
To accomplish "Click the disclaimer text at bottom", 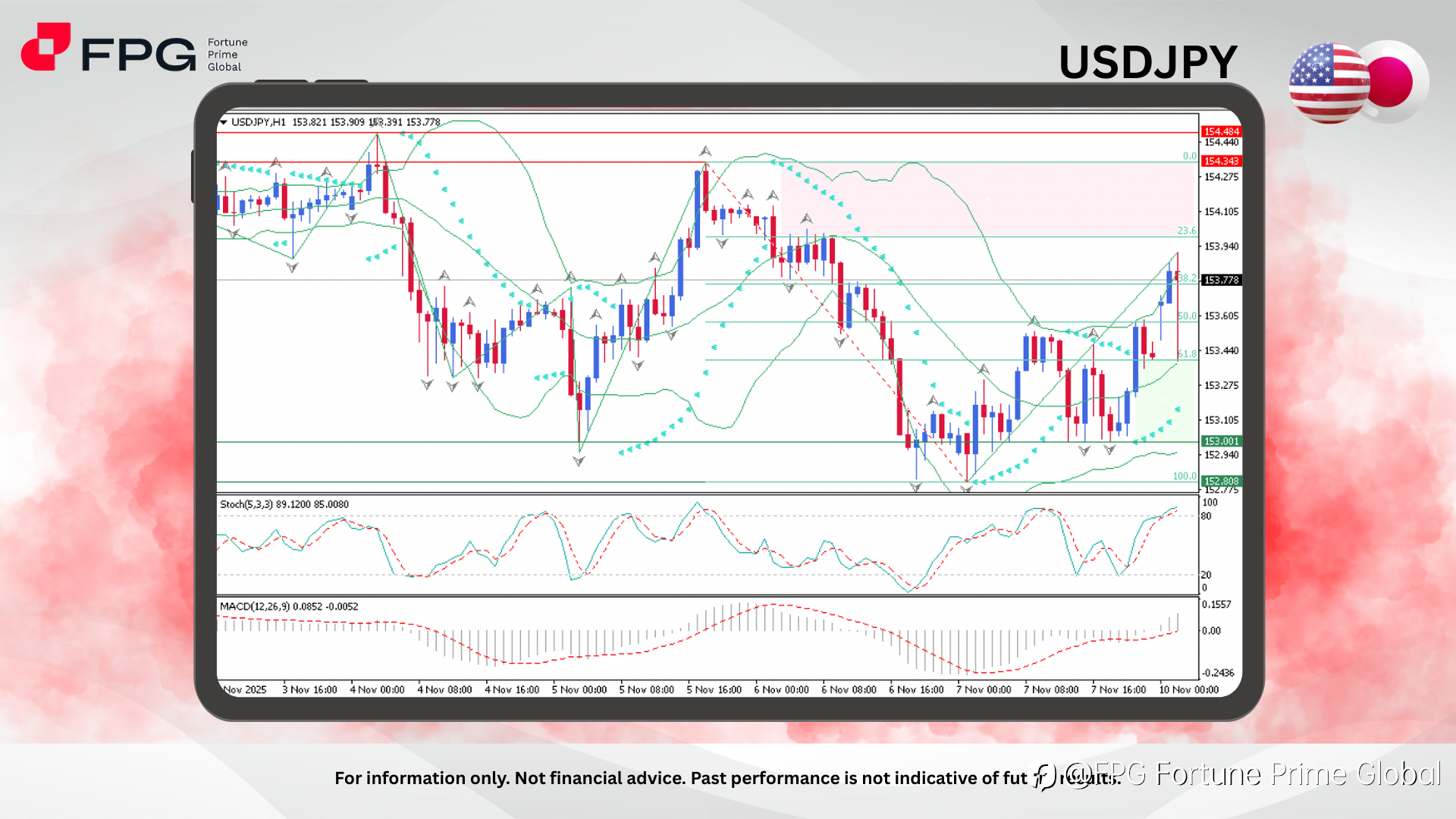I will (726, 778).
